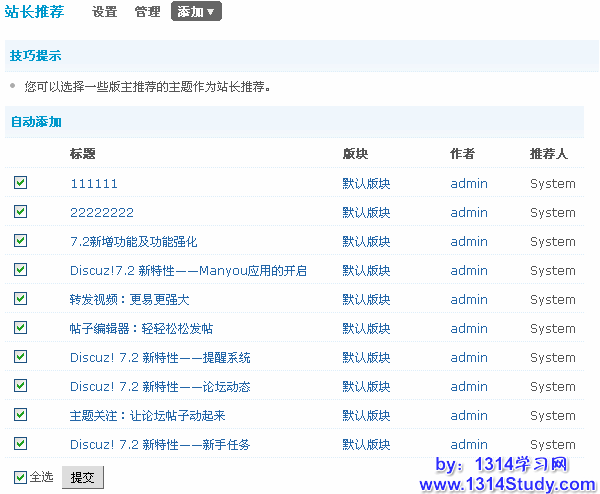Image resolution: width=600 pixels, height=494 pixels.
Task: Toggle checkbox for 7.2新增功能及功能强化
Action: tap(21, 241)
